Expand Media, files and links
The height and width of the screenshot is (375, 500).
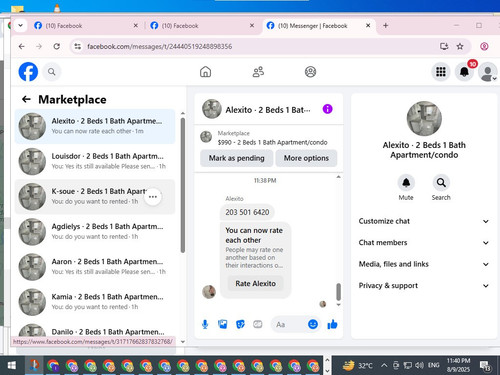(424, 264)
